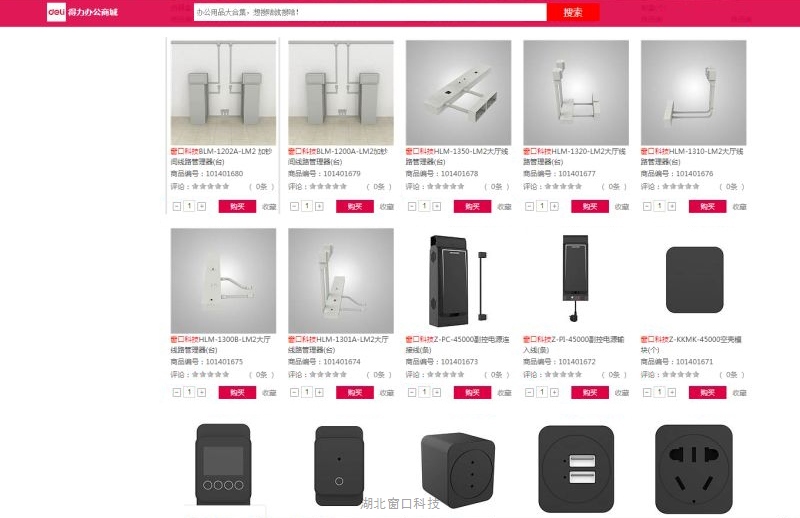Click the deli logo in header
This screenshot has width=800, height=518.
[x=56, y=12]
